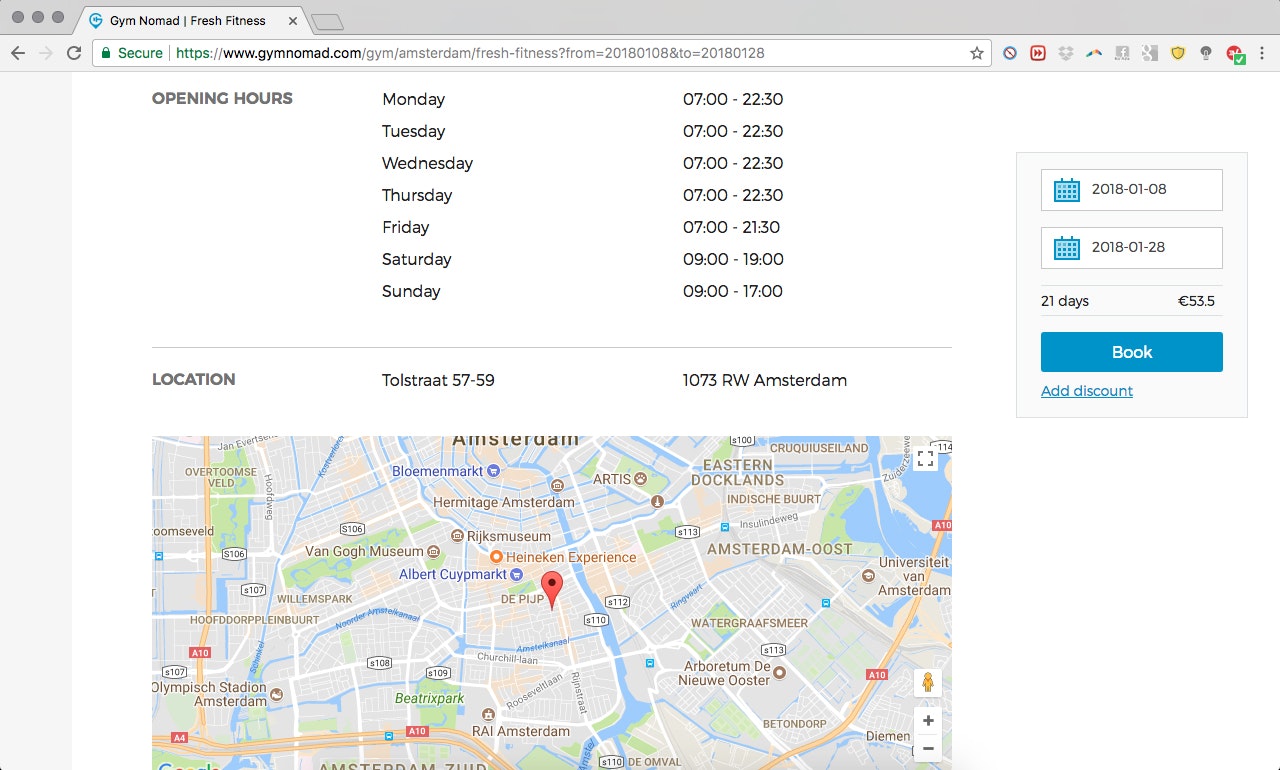Image resolution: width=1280 pixels, height=770 pixels.
Task: Select the Street View pegman on the map
Action: 927,683
